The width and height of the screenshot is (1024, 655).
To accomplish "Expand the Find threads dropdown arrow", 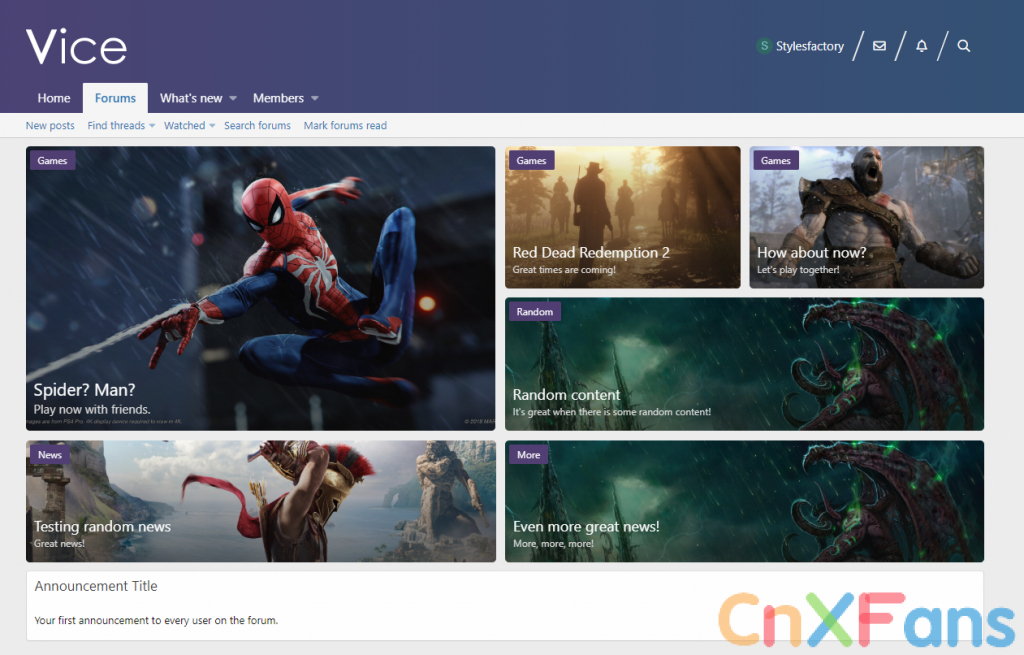I will click(x=152, y=125).
